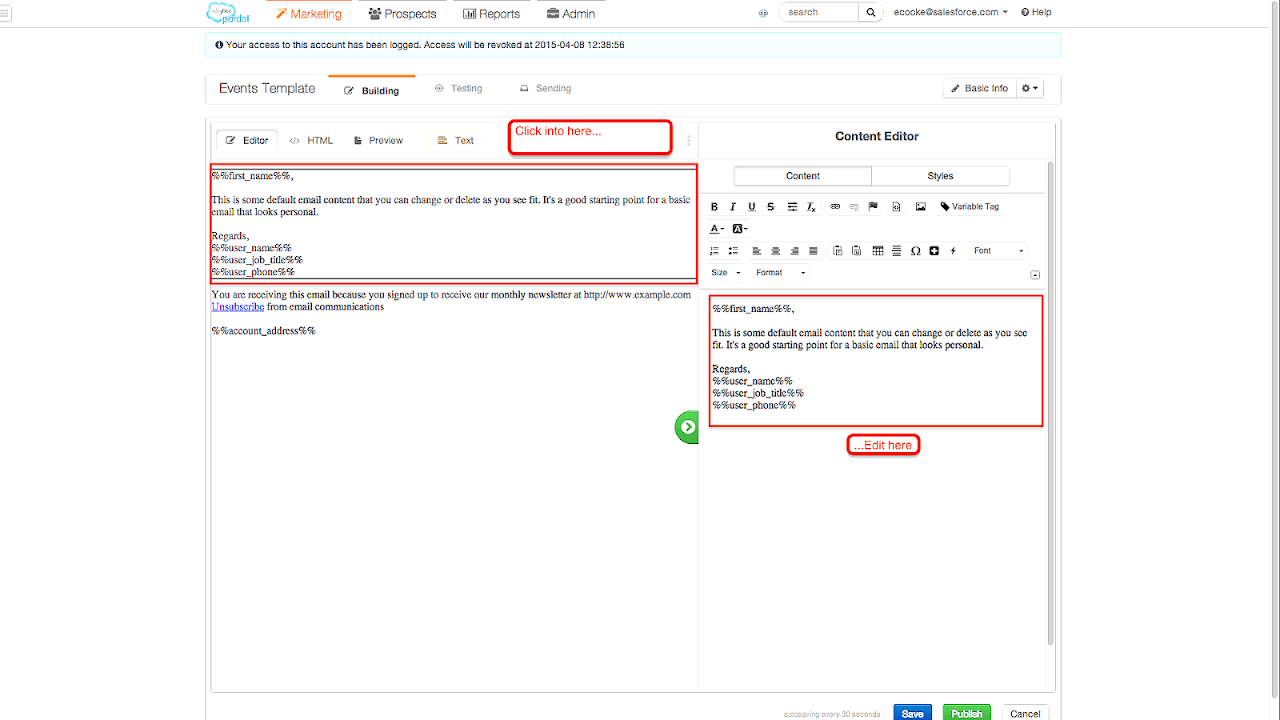Switch to the Content tab
The height and width of the screenshot is (720, 1280).
pos(803,176)
